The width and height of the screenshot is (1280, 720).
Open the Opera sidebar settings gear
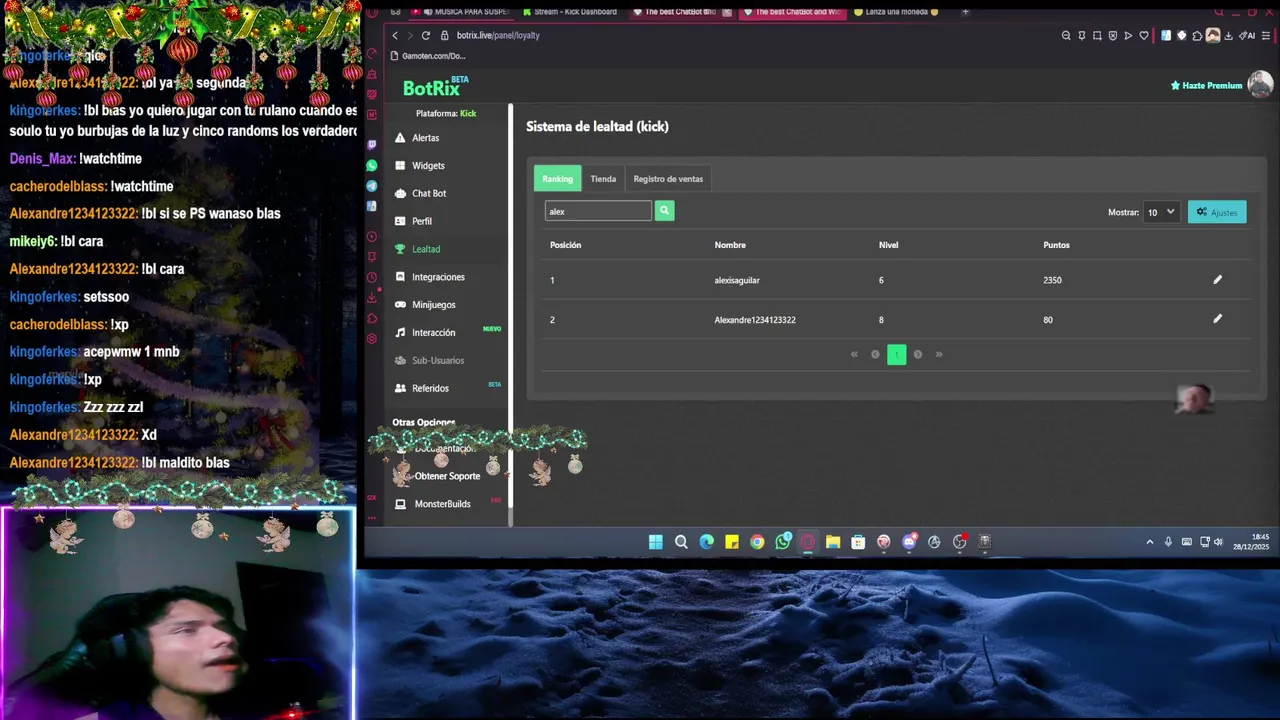click(372, 339)
